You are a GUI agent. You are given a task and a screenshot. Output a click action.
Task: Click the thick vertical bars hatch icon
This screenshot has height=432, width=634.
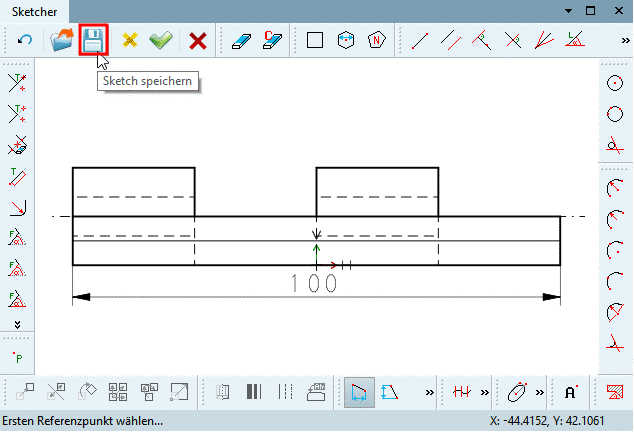point(254,392)
